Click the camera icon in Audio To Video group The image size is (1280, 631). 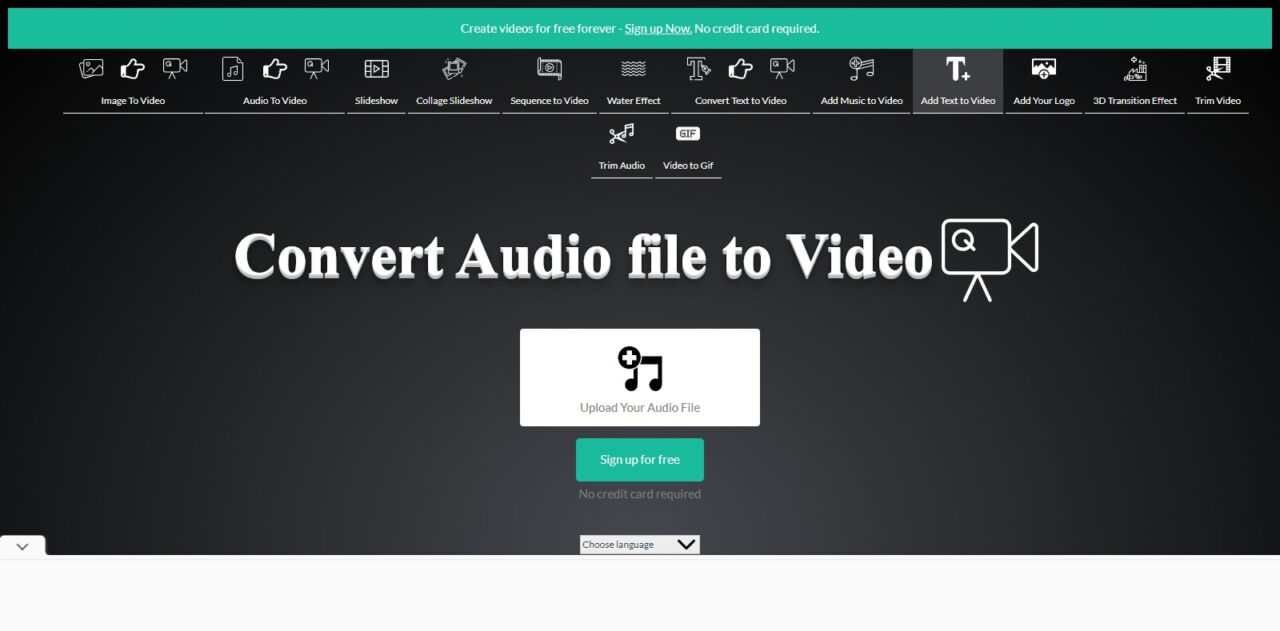pos(317,69)
